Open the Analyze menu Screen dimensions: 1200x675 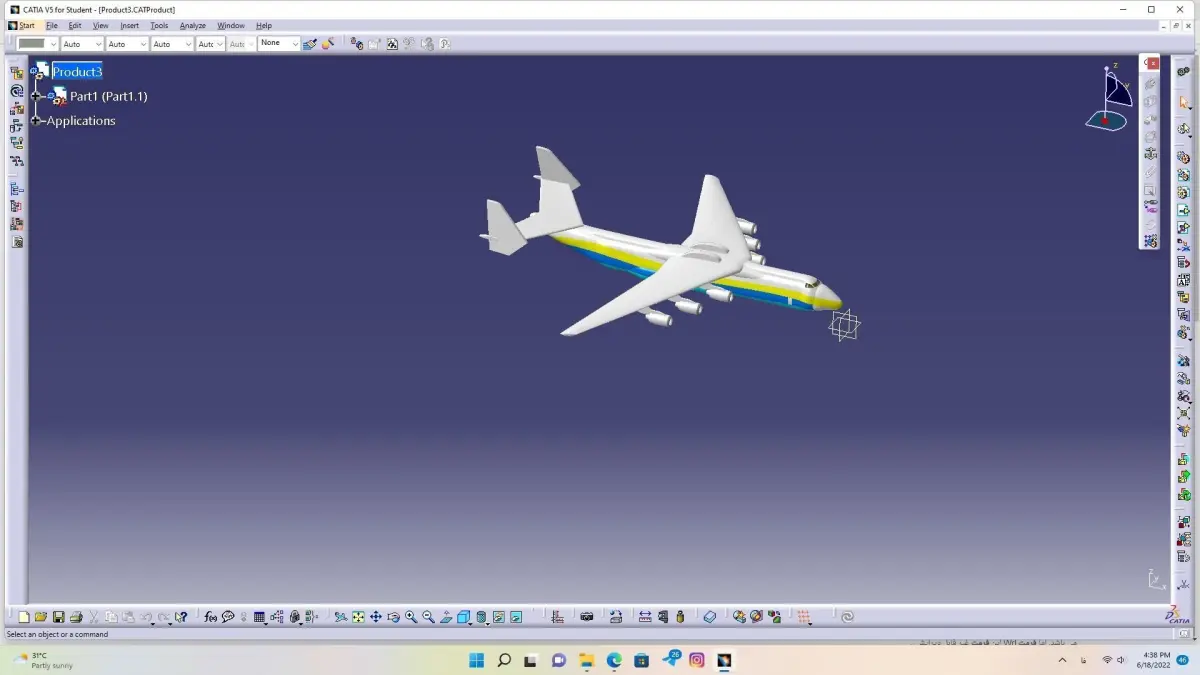(192, 25)
